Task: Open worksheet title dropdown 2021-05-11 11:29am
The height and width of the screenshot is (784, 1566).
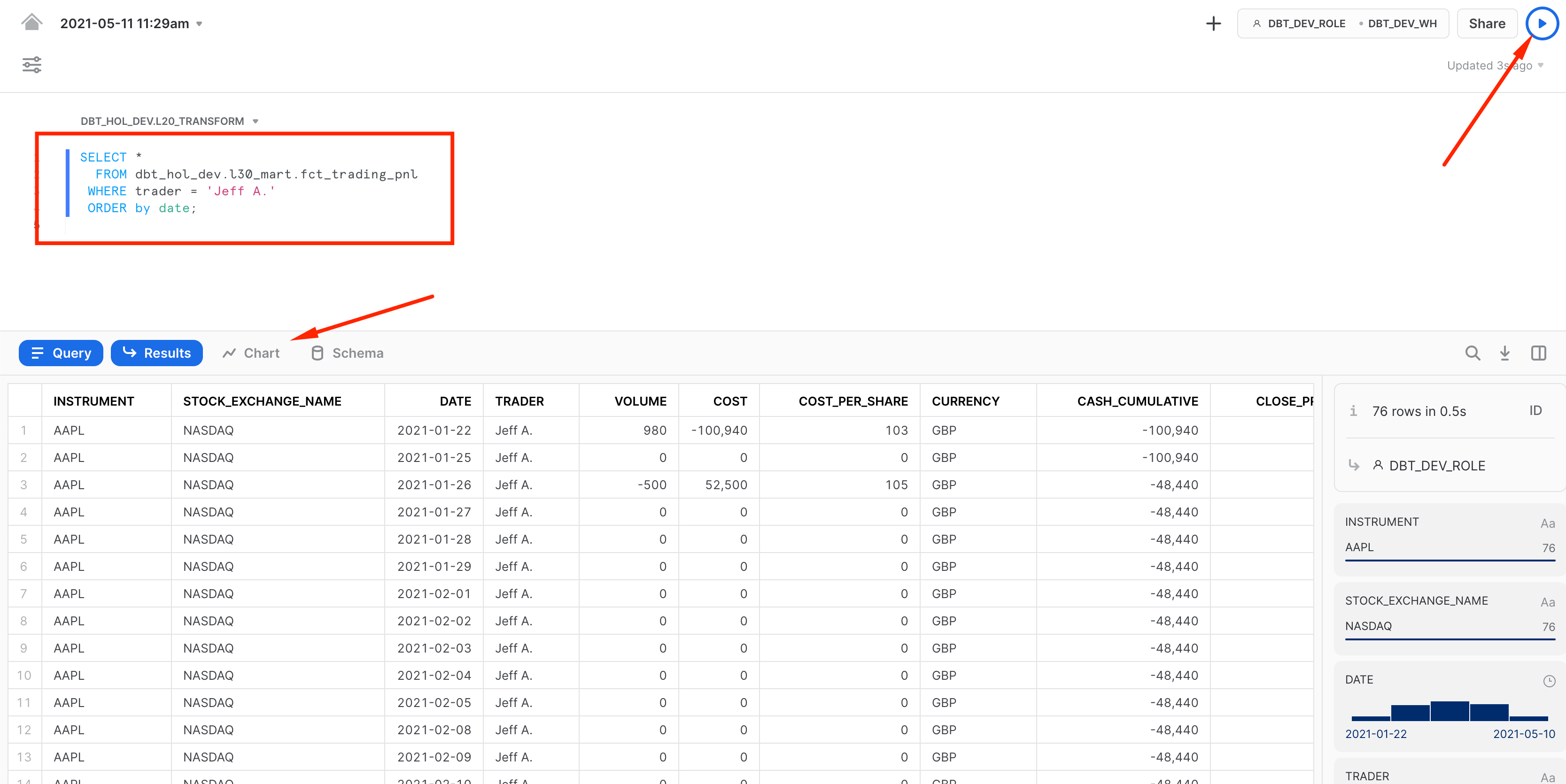Action: click(x=131, y=23)
